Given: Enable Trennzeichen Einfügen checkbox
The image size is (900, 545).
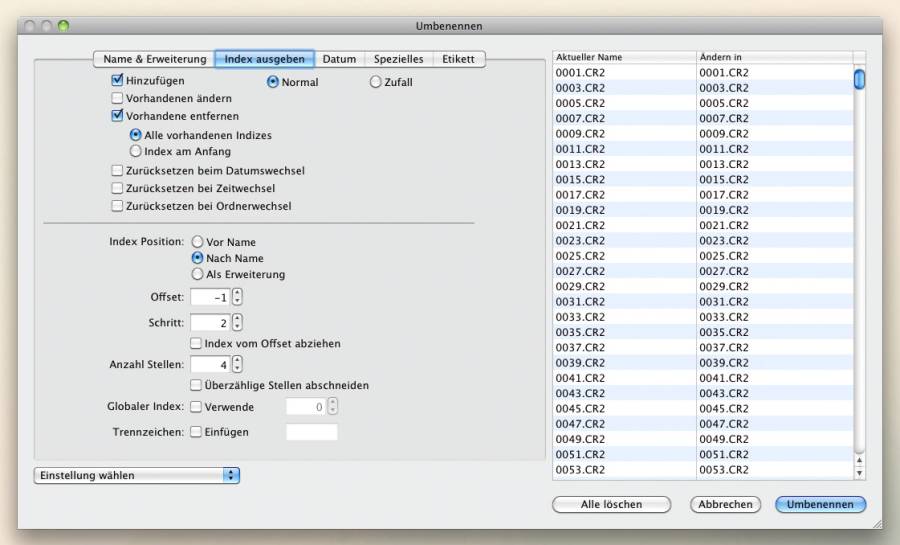Looking at the screenshot, I should click(x=196, y=431).
